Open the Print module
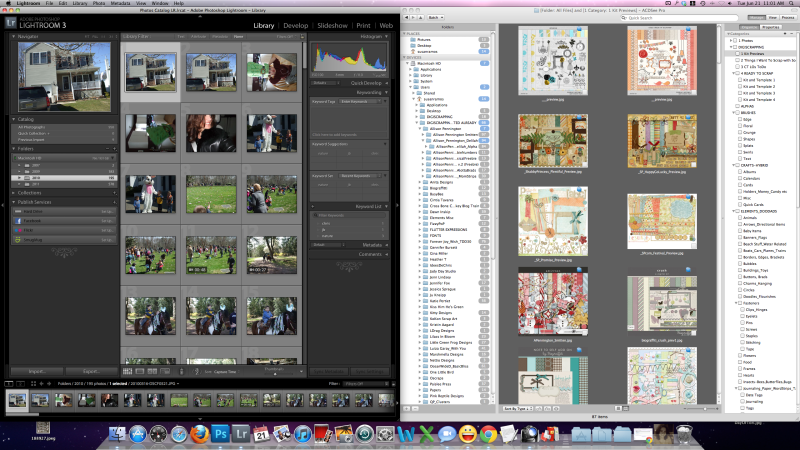This screenshot has width=800, height=450. 363,26
